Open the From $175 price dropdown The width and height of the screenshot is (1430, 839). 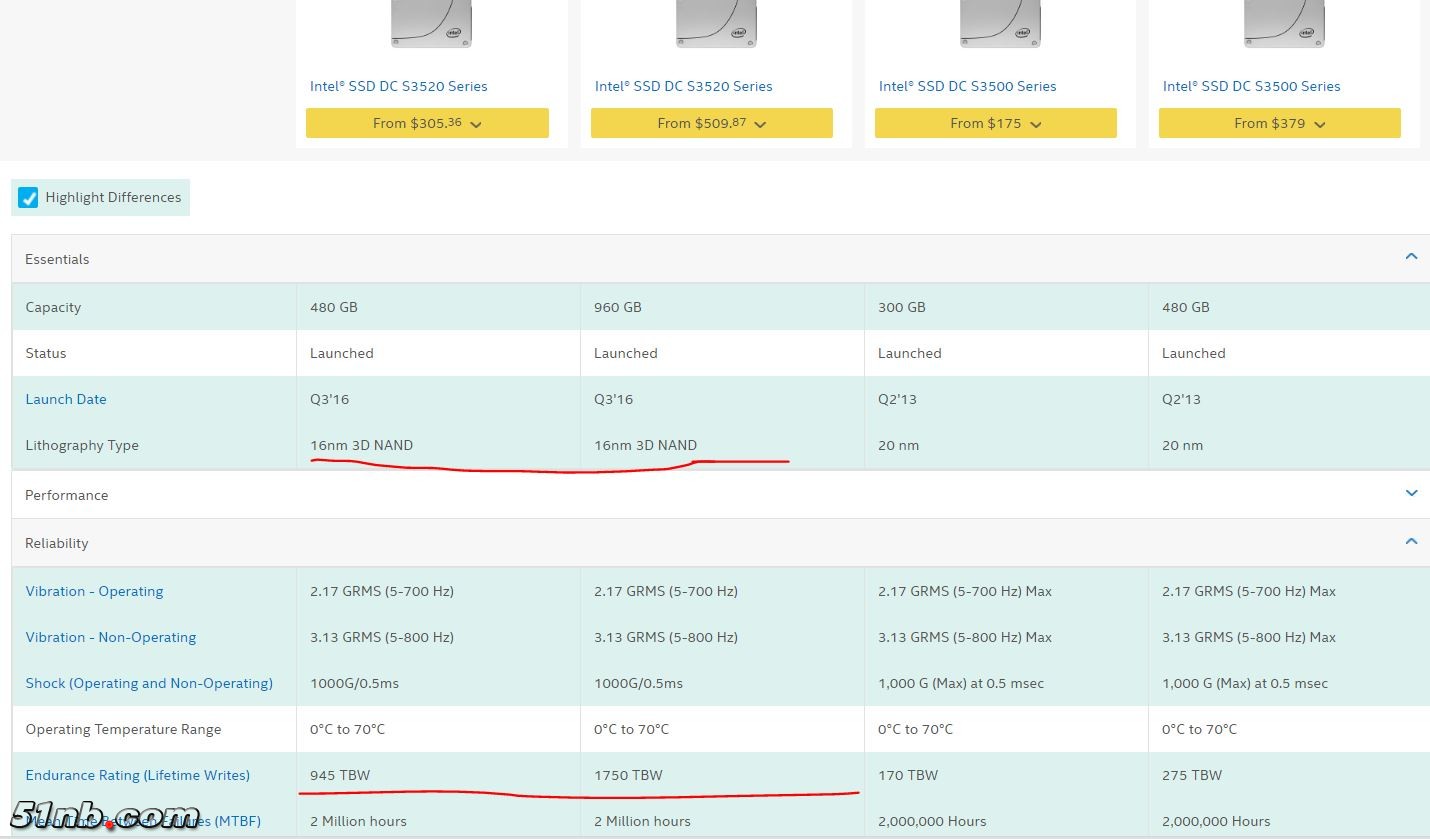[996, 123]
